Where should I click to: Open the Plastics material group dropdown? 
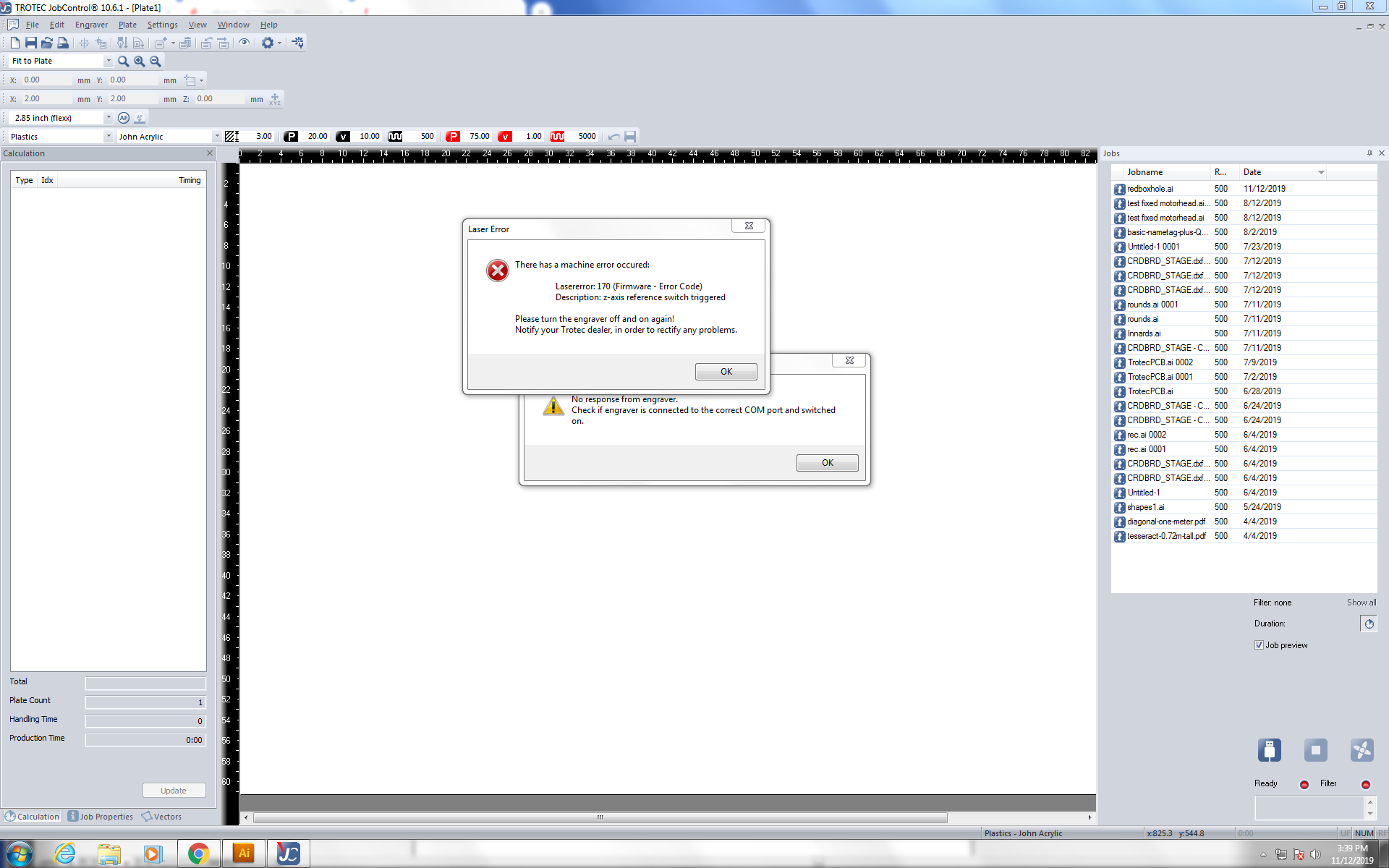(x=109, y=137)
